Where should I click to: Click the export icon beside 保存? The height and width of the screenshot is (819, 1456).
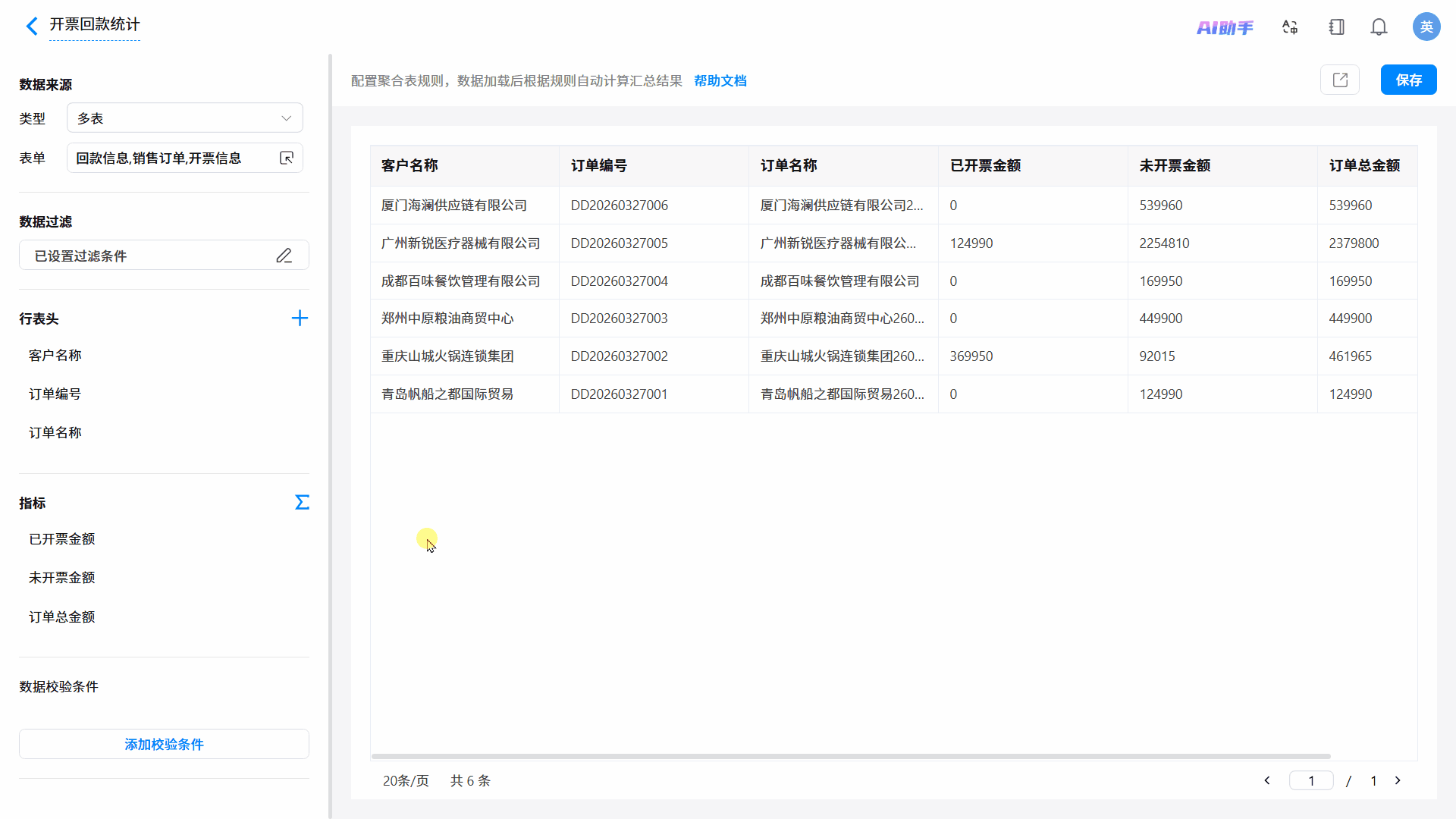1340,80
